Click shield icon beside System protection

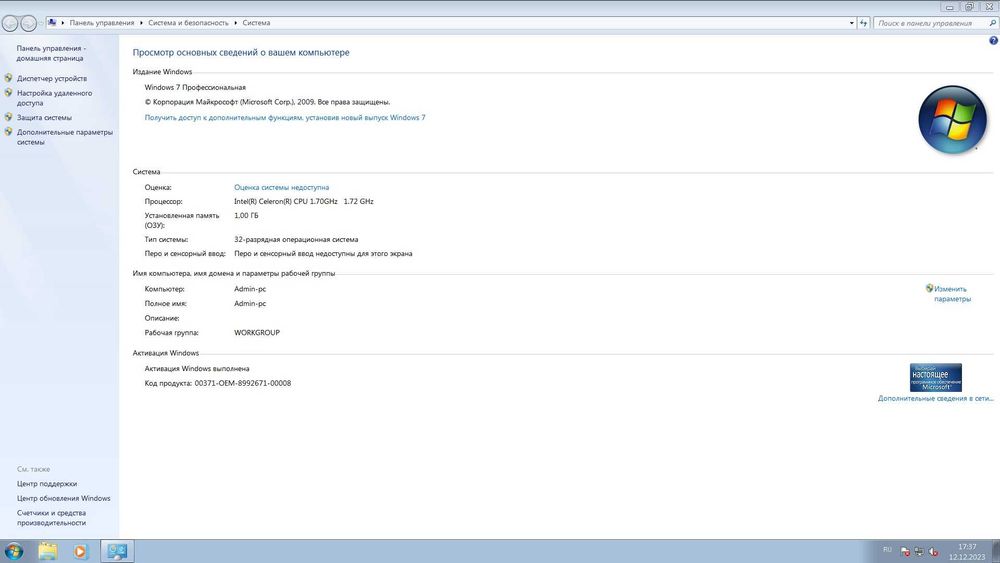click(x=8, y=117)
